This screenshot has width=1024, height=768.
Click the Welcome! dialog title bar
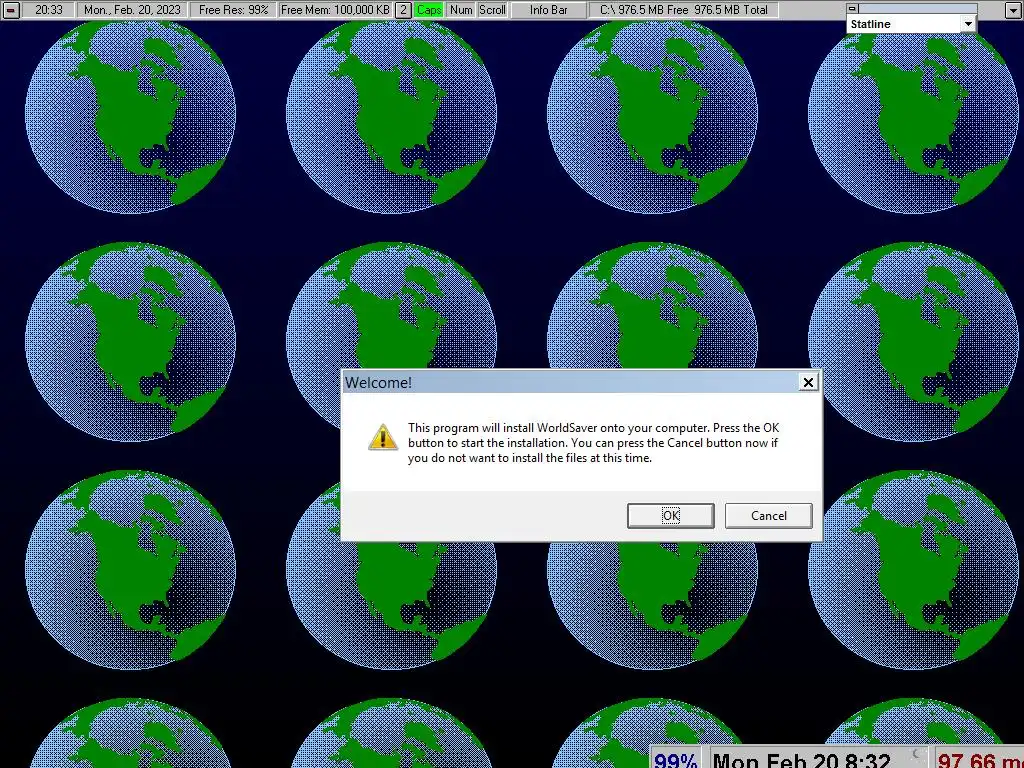click(x=571, y=382)
